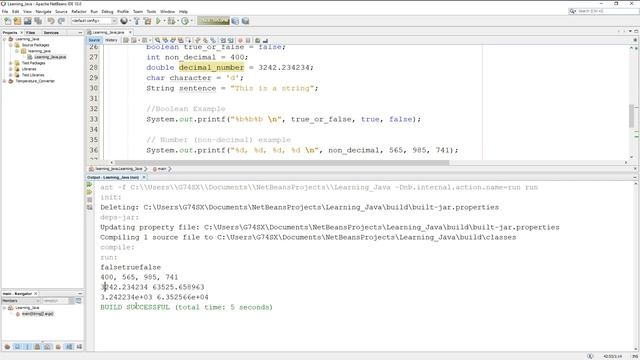The image size is (640, 360).
Task: Click the New File toolbar icon
Action: [7, 21]
